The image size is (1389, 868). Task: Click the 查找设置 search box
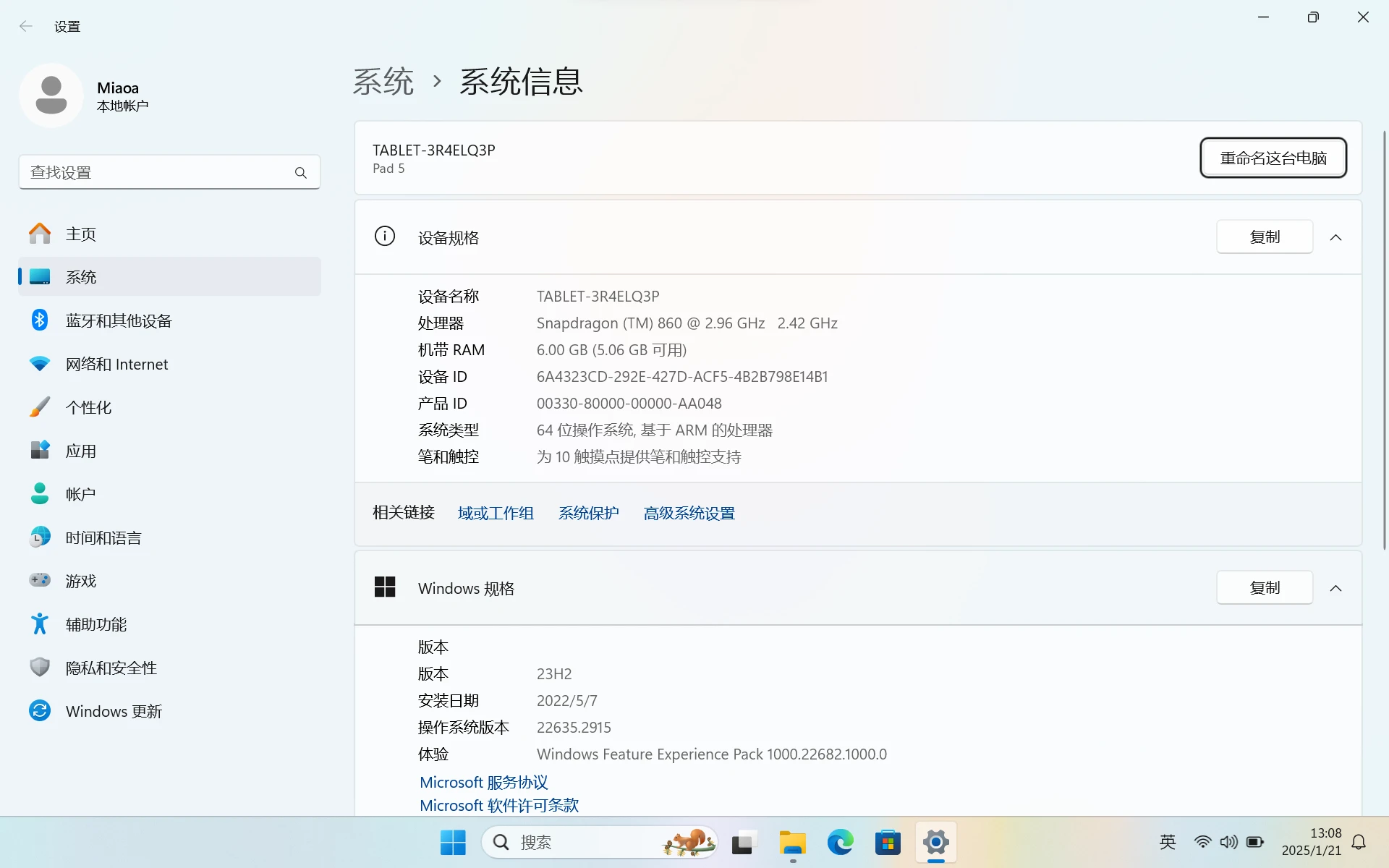click(x=169, y=171)
